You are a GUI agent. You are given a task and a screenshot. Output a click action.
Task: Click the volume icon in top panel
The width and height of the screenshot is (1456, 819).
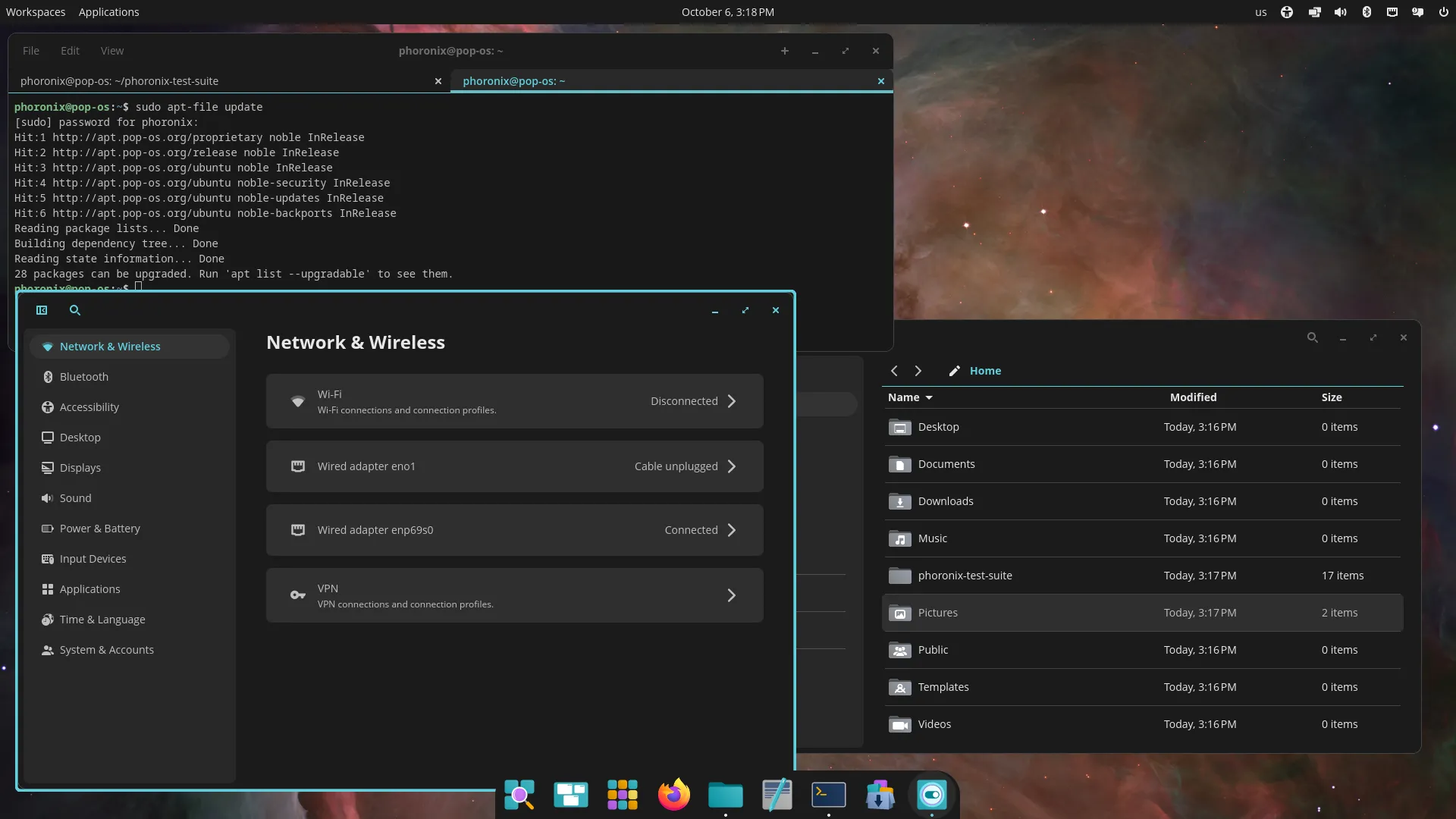pos(1340,12)
